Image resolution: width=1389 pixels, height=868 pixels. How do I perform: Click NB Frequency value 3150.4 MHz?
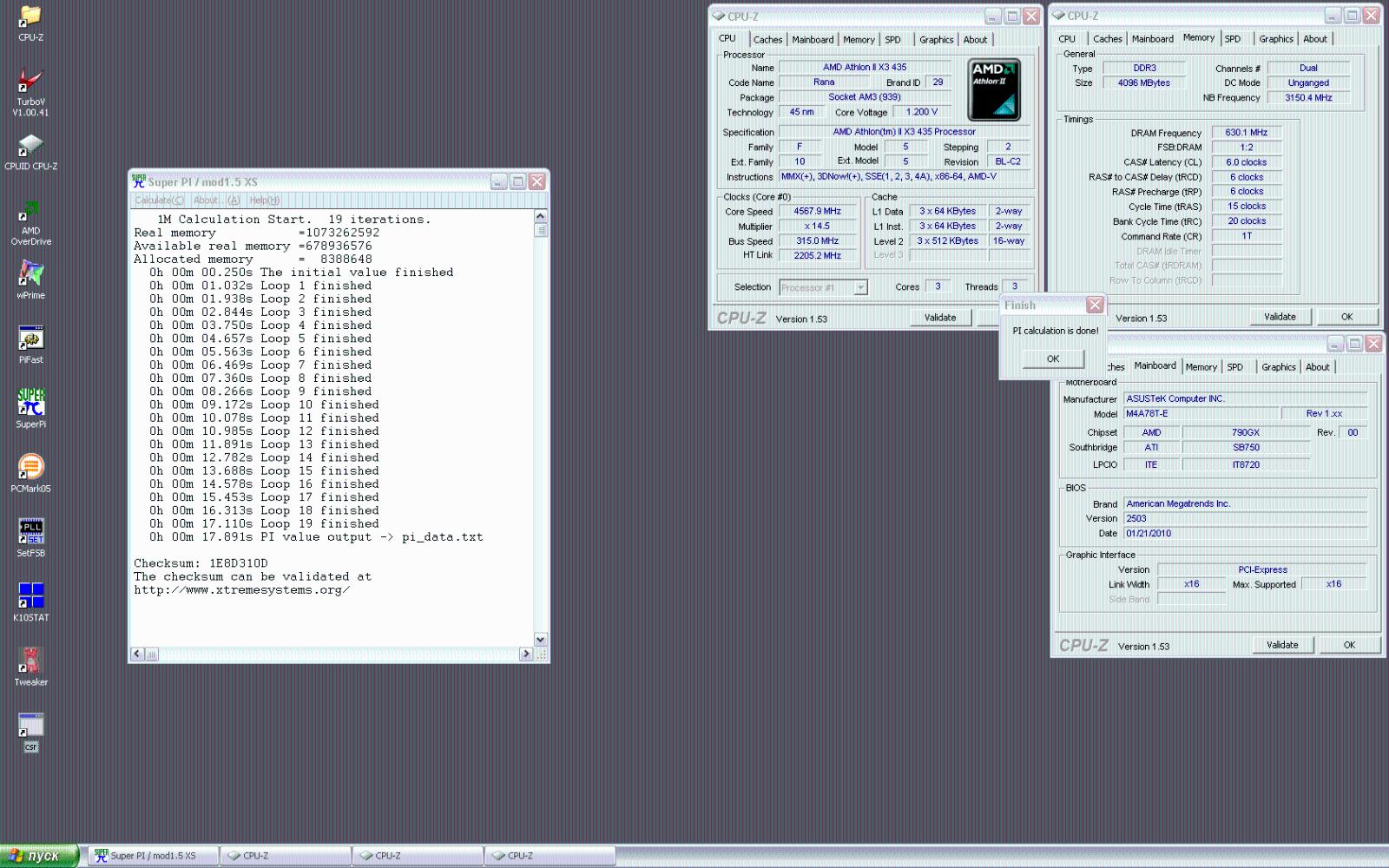click(1308, 98)
